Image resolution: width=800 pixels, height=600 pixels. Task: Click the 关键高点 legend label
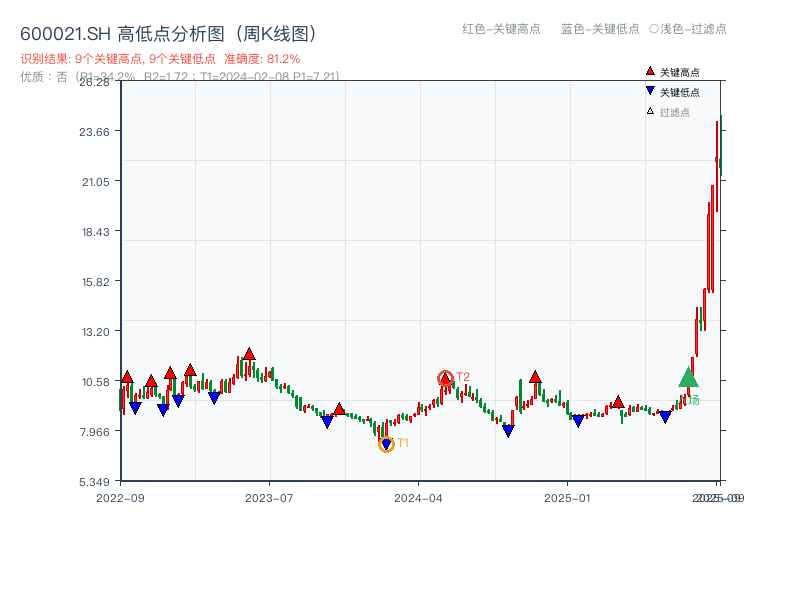(x=680, y=72)
